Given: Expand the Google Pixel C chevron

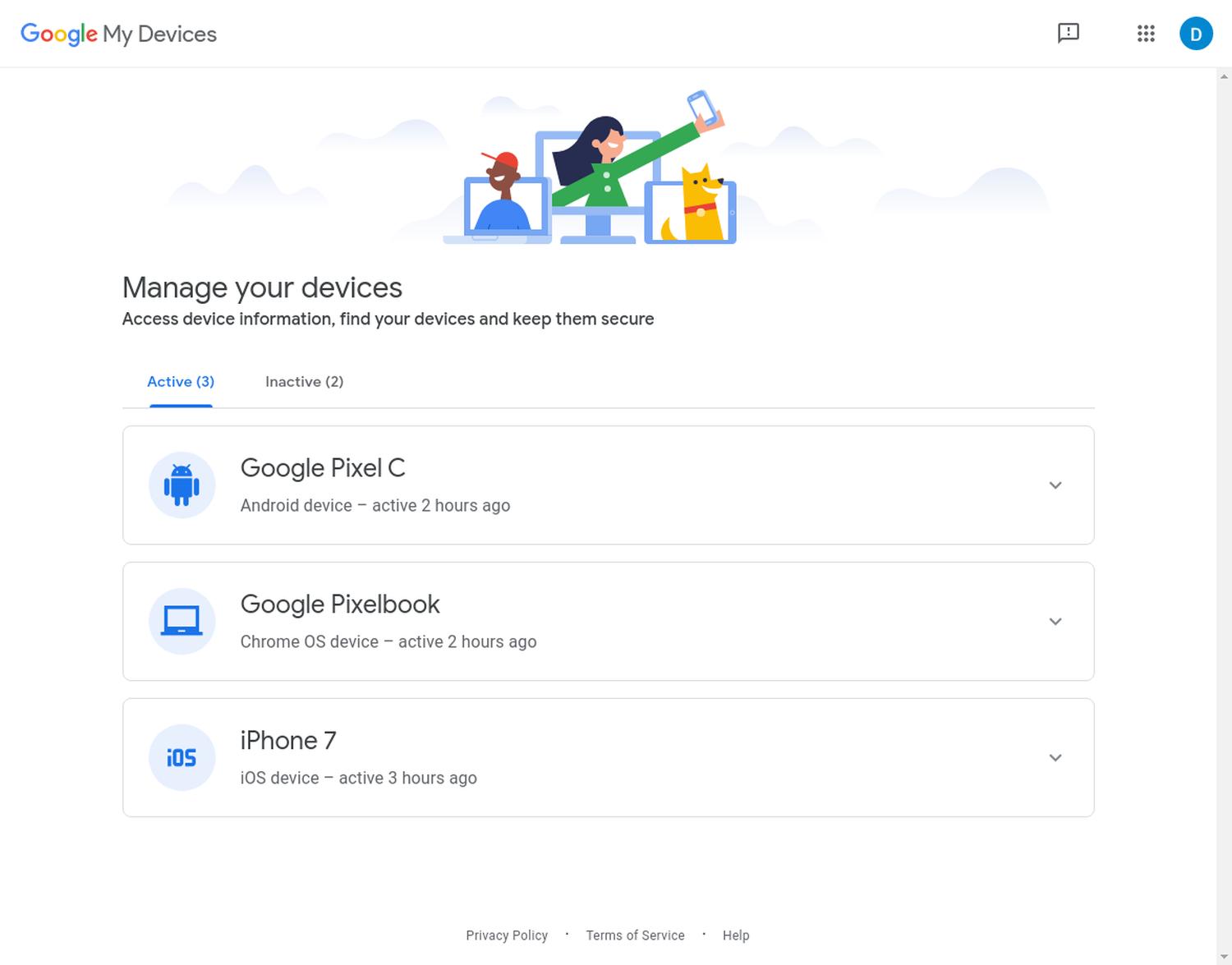Looking at the screenshot, I should [x=1055, y=485].
